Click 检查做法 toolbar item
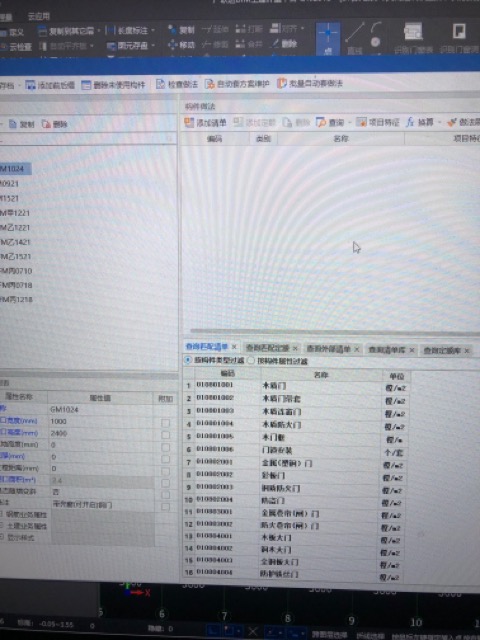Image resolution: width=480 pixels, height=640 pixels. (177, 84)
